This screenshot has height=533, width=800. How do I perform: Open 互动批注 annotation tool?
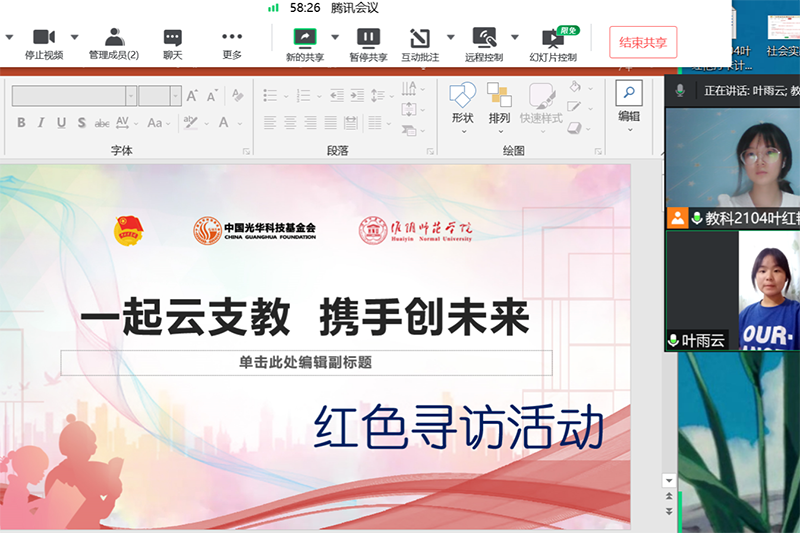coord(420,38)
